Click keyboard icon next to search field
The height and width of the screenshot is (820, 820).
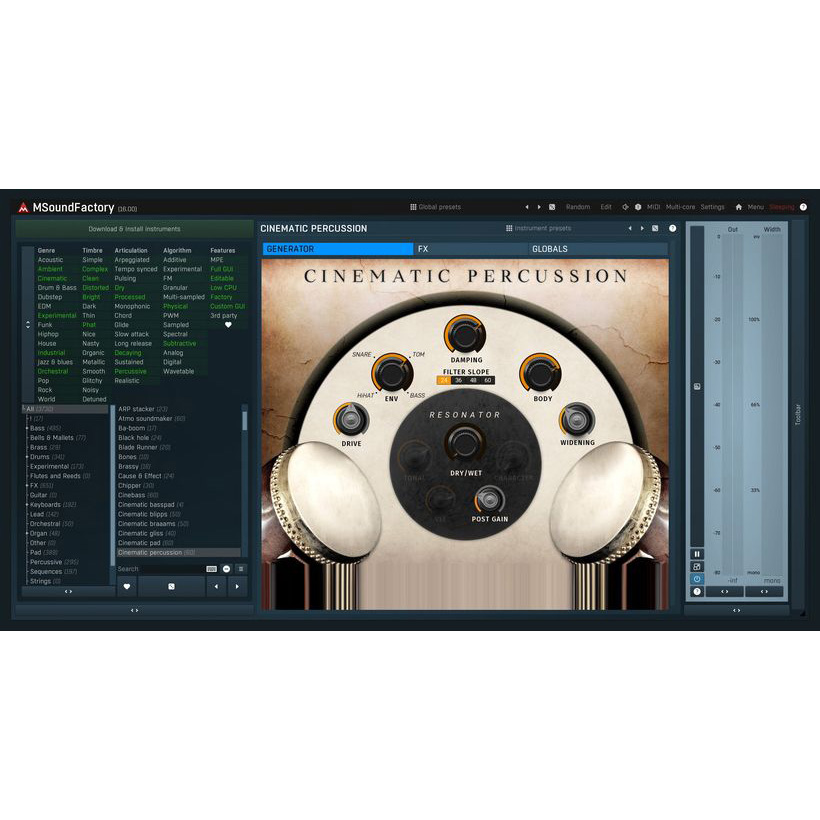[211, 569]
